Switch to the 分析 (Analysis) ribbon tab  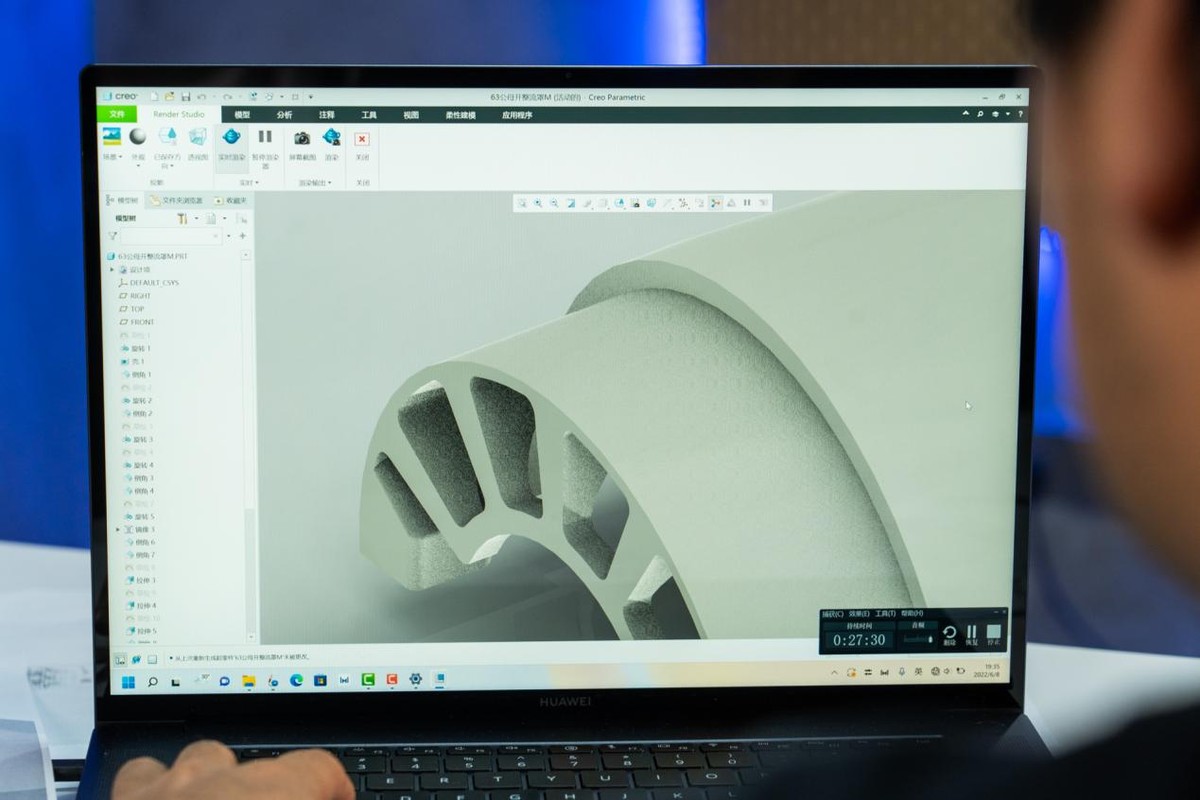[x=285, y=115]
